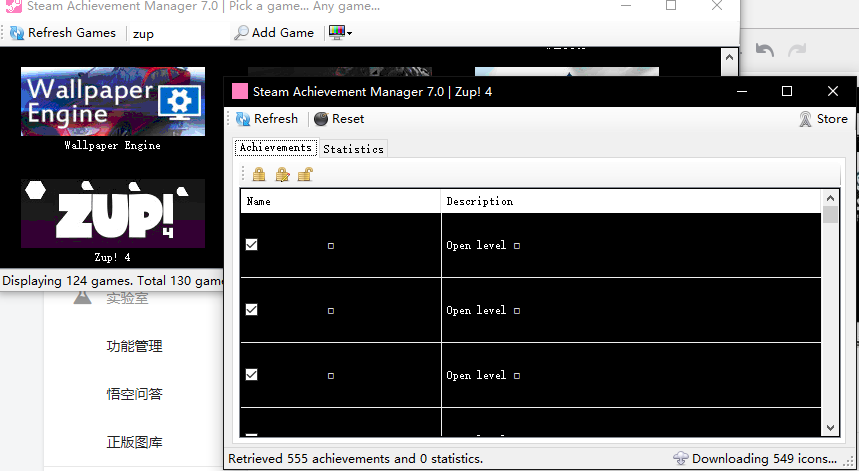Open the game type filter dropdown
This screenshot has height=471, width=859.
pos(340,33)
